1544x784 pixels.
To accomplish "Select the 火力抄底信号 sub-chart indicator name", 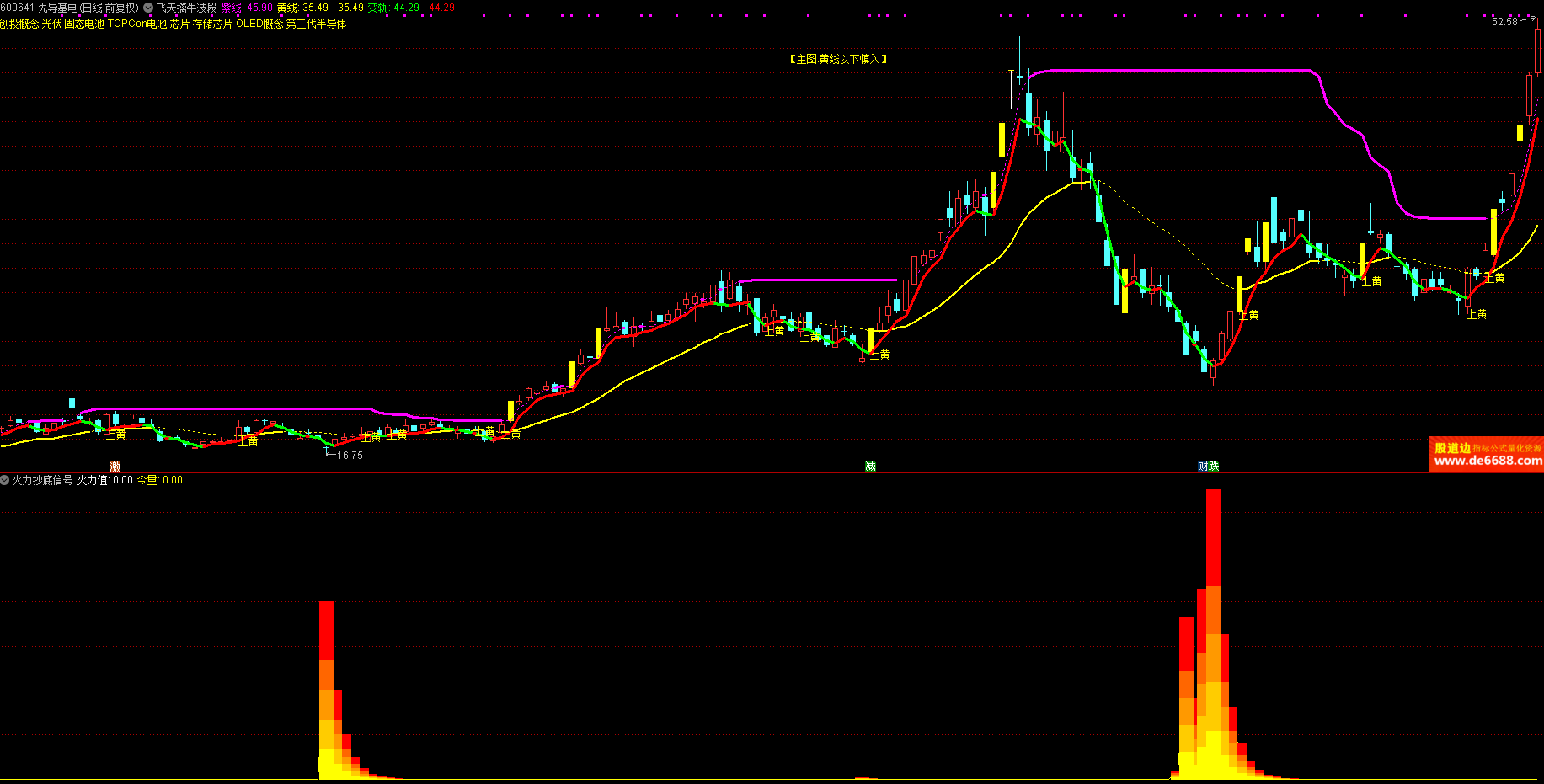I will tap(42, 480).
